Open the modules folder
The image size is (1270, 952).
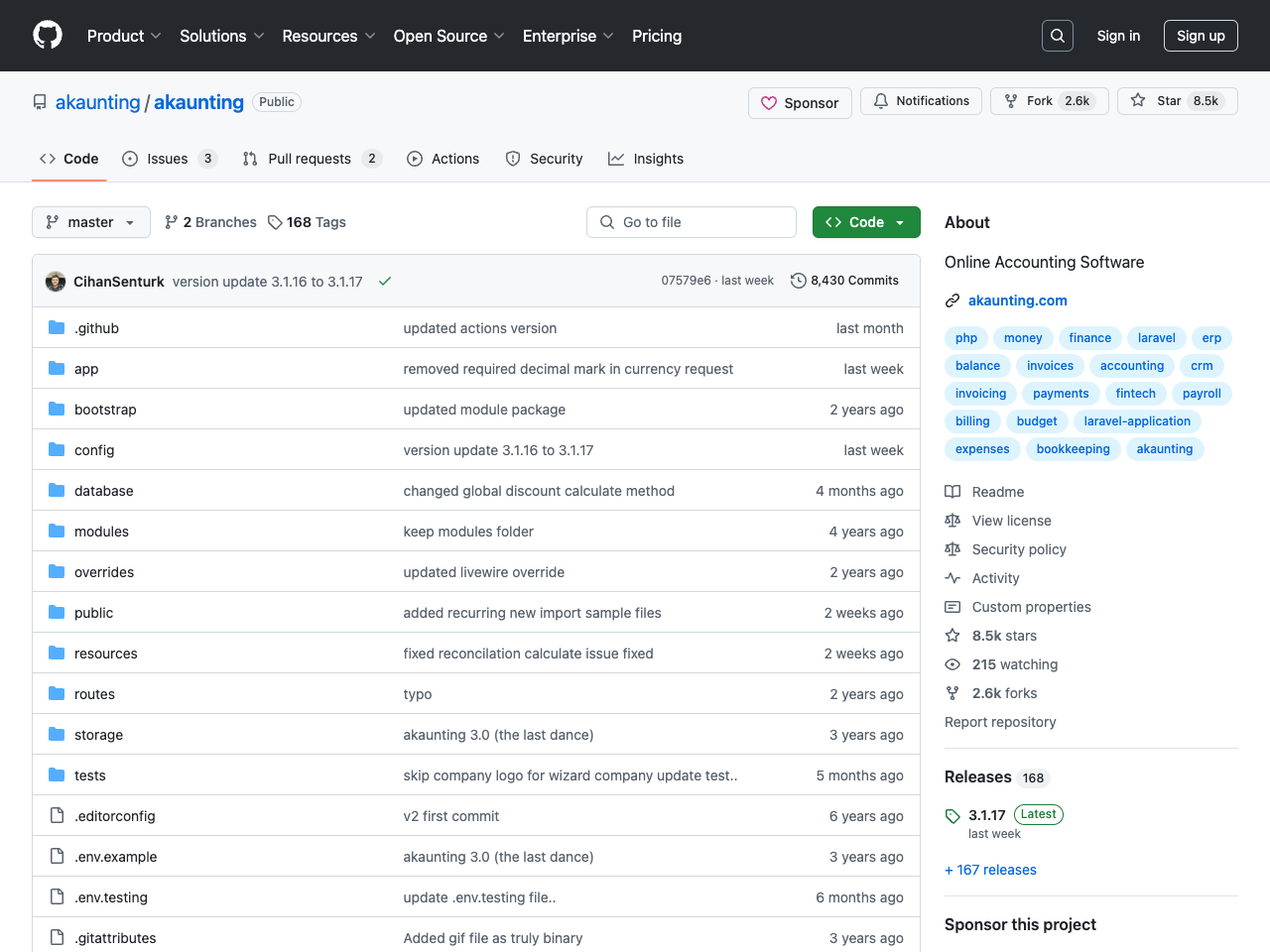click(101, 532)
